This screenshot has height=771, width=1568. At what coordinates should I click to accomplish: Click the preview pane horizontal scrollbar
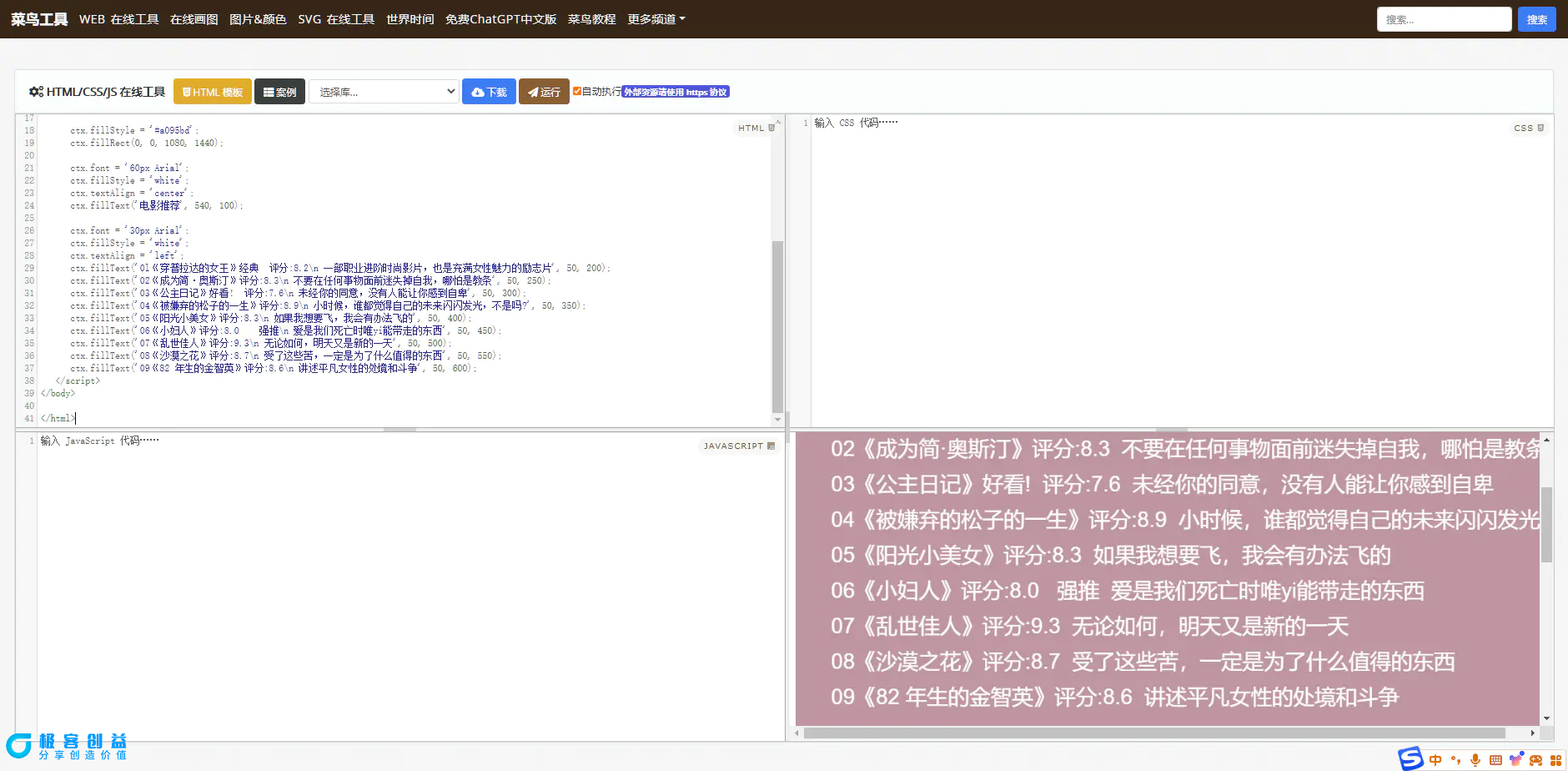[1154, 733]
